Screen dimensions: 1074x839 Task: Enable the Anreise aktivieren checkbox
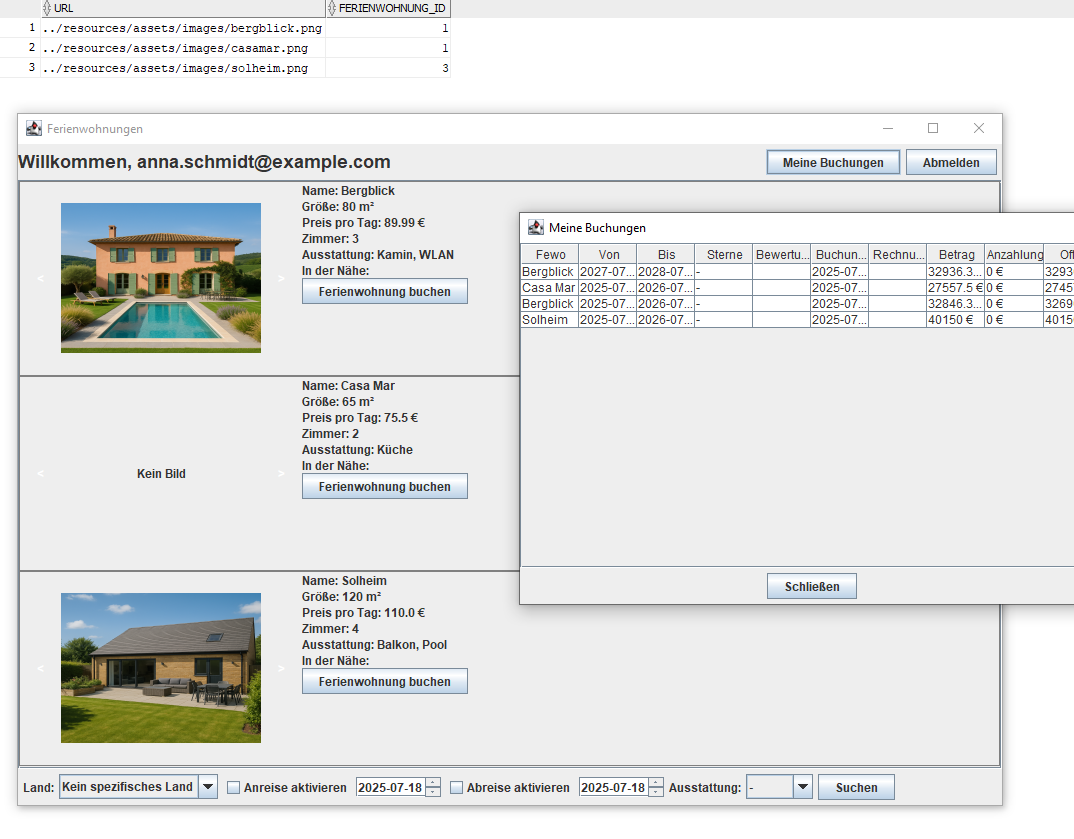tap(234, 788)
